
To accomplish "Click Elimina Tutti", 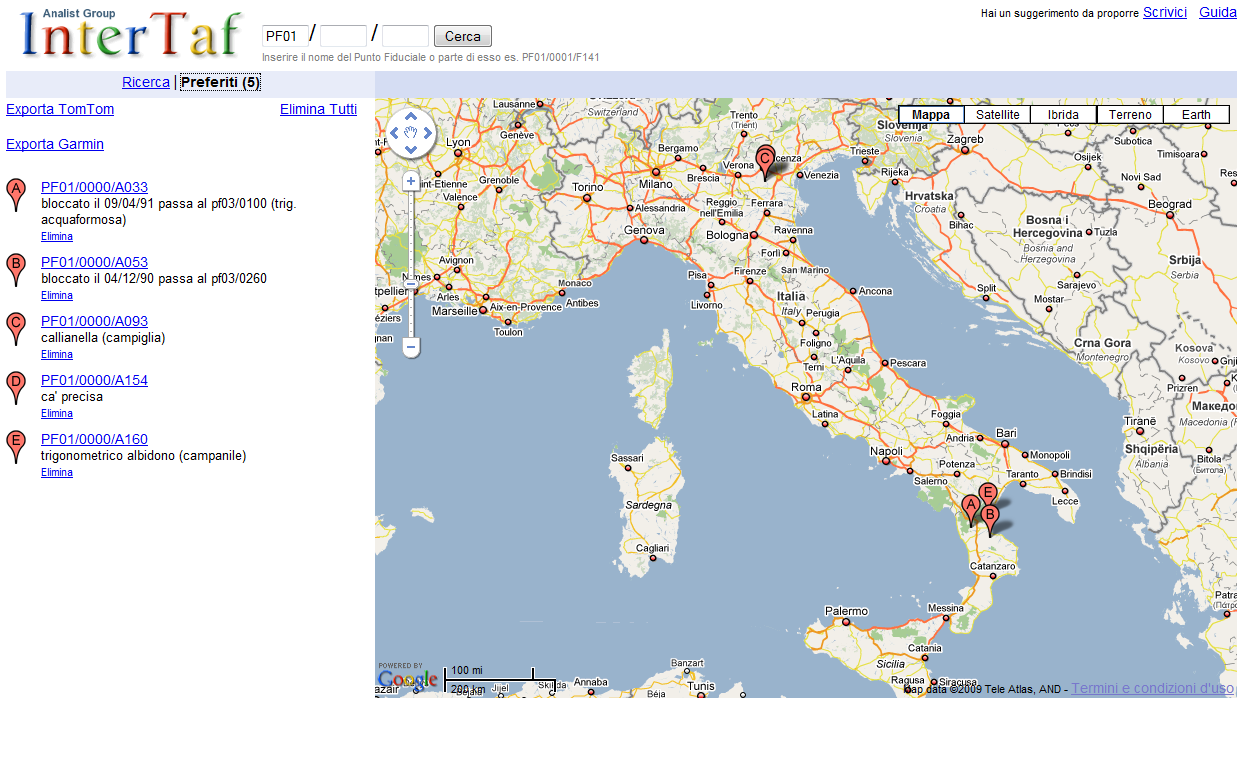I will pyautogui.click(x=318, y=109).
